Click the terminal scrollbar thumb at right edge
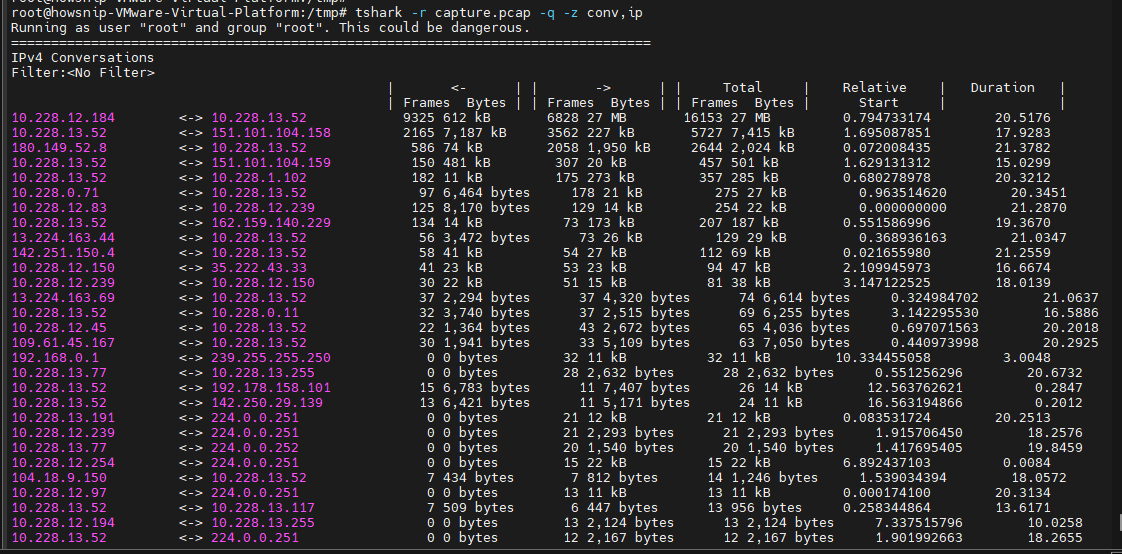 pos(1120,521)
